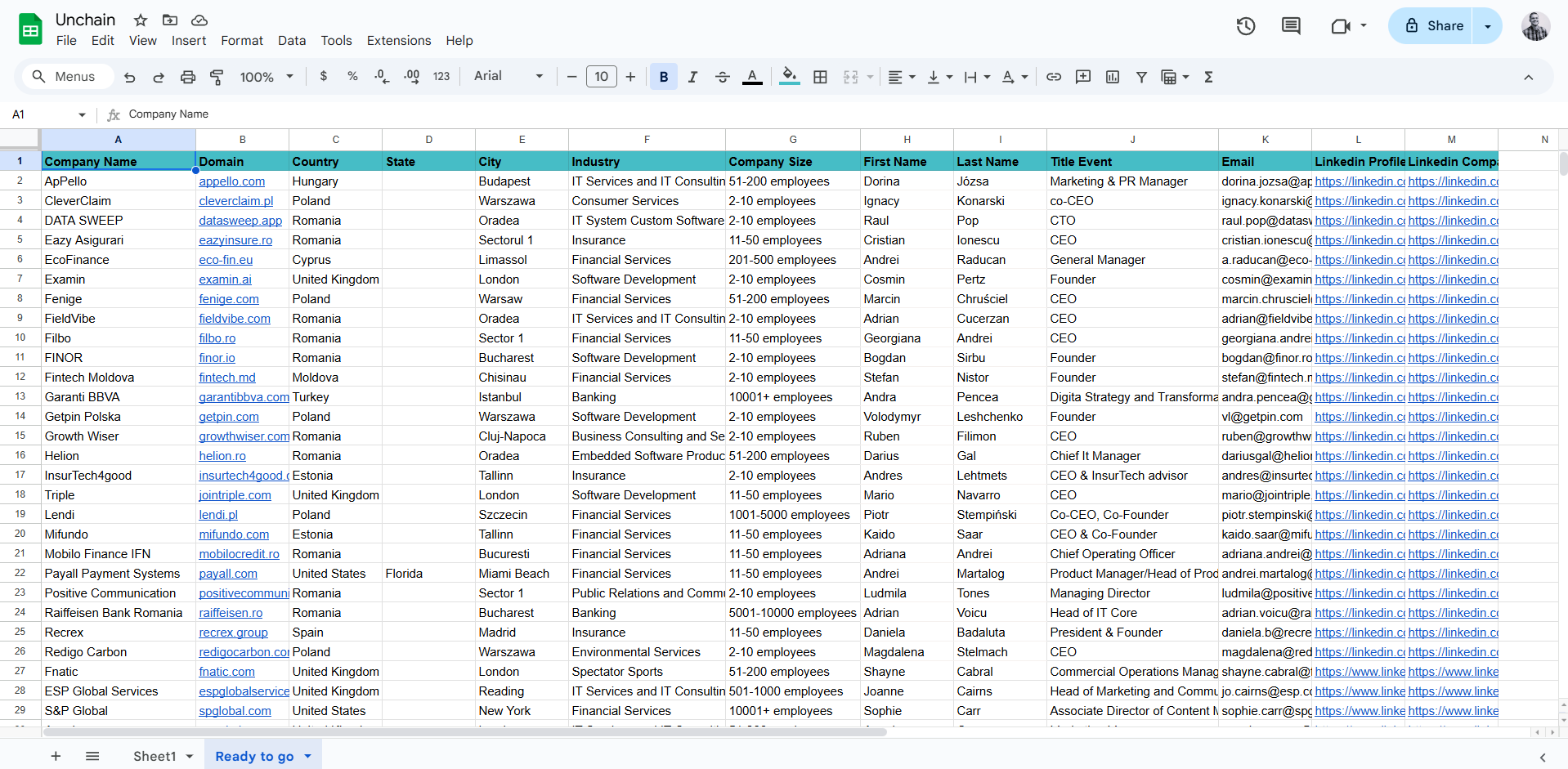Image resolution: width=1568 pixels, height=769 pixels.
Task: Increase font size plus button
Action: [x=630, y=77]
